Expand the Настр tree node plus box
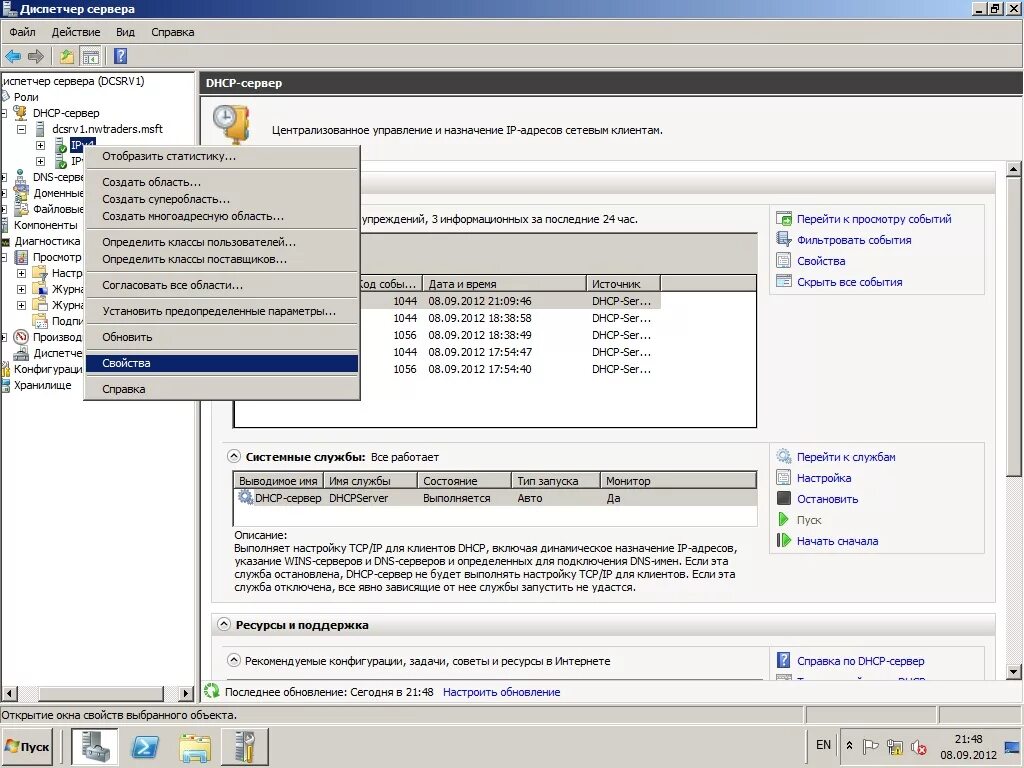This screenshot has height=768, width=1024. (22, 273)
